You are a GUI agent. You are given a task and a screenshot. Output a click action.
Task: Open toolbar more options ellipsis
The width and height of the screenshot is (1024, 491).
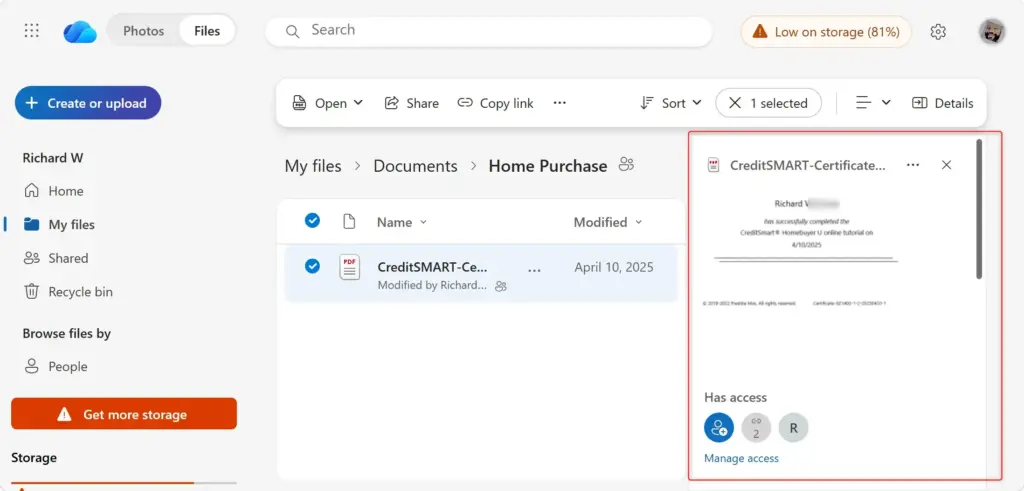[560, 103]
